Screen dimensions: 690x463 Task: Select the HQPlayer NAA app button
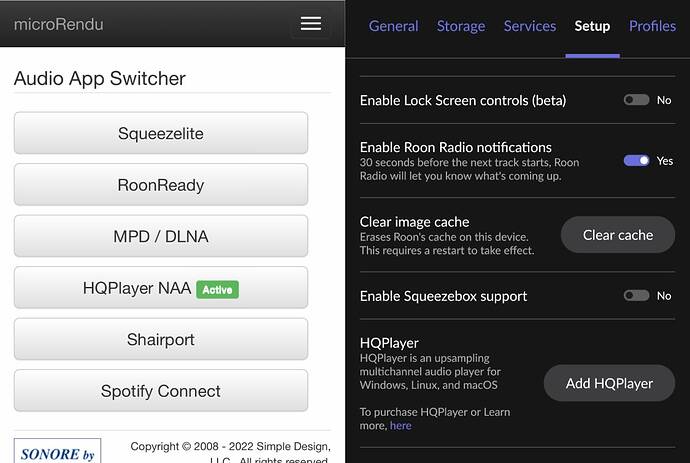[x=161, y=287]
